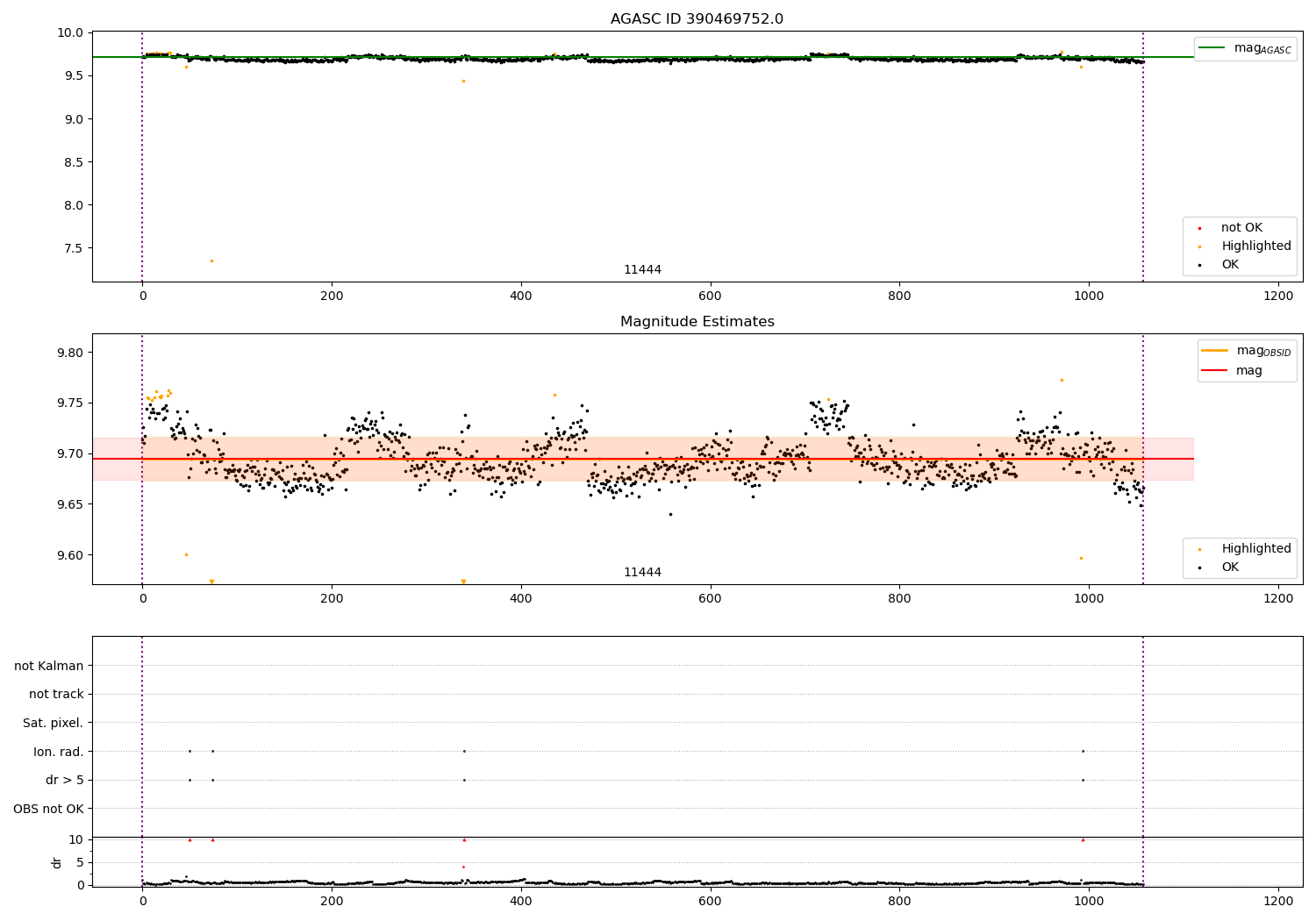Screen dimensions: 1316x921
Task: Click the "Sat. pixel." row label
Action: [53, 724]
